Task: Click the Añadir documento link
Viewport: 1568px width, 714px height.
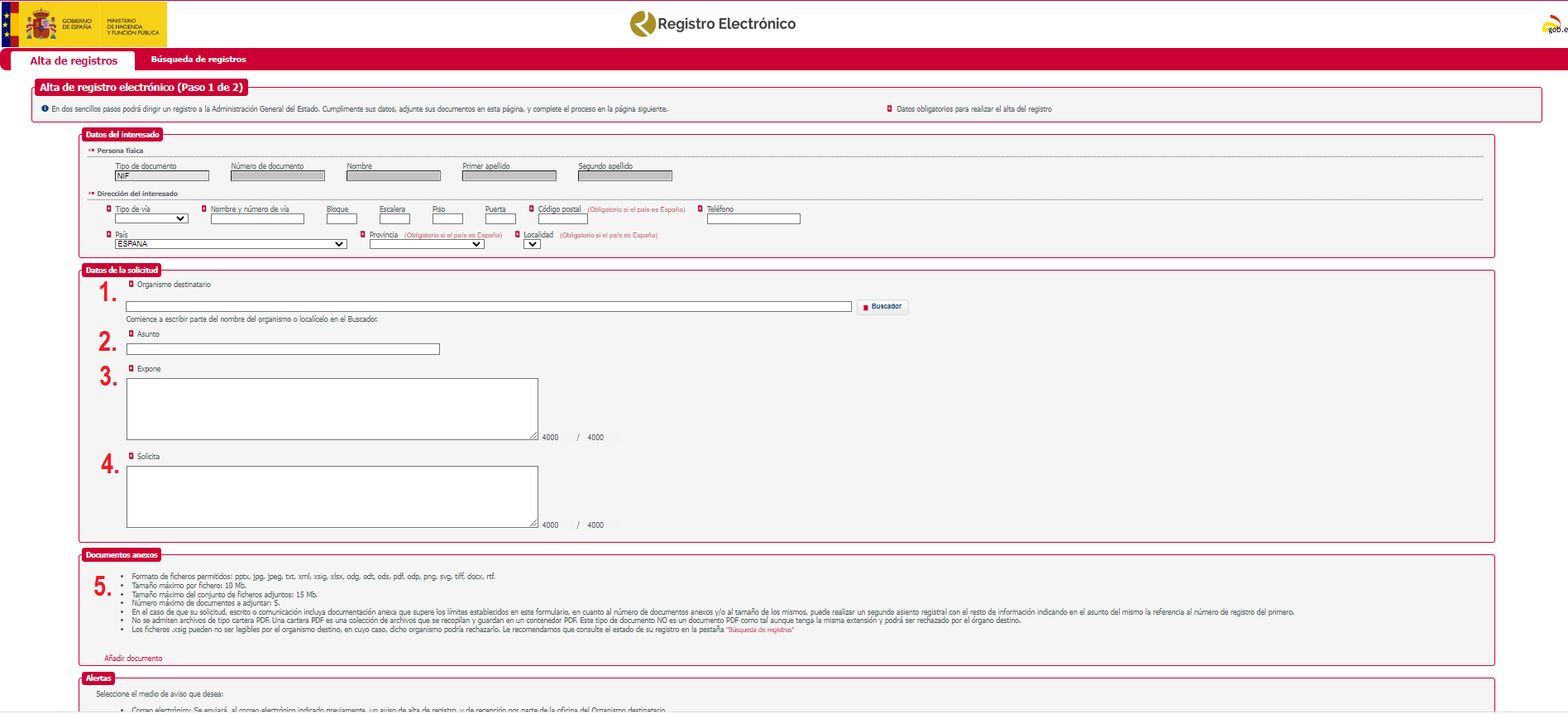Action: 133,659
